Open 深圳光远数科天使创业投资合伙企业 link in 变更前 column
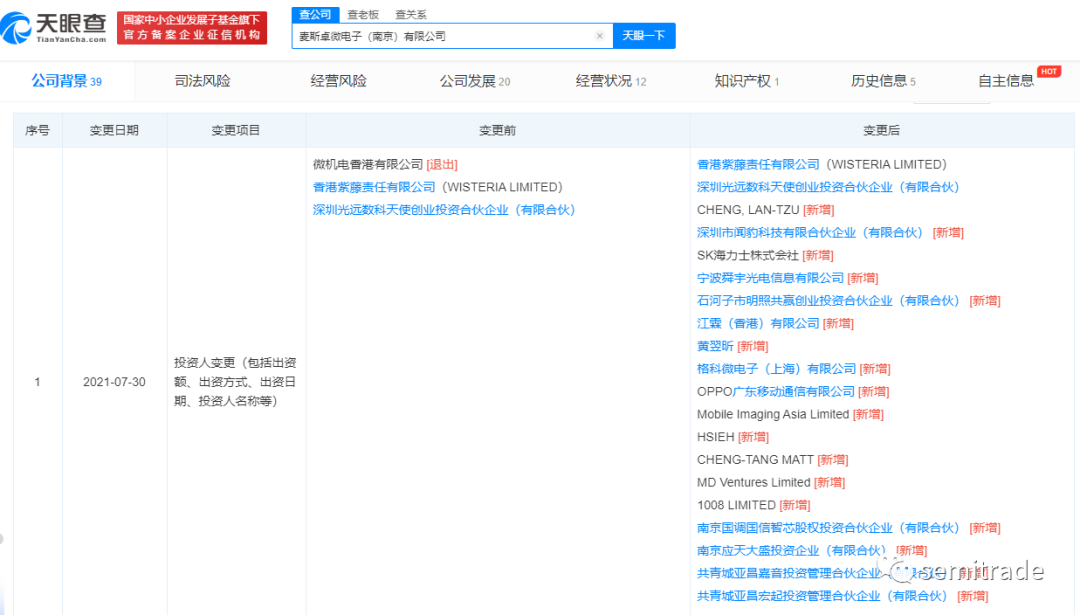Image resolution: width=1080 pixels, height=615 pixels. pyautogui.click(x=444, y=210)
